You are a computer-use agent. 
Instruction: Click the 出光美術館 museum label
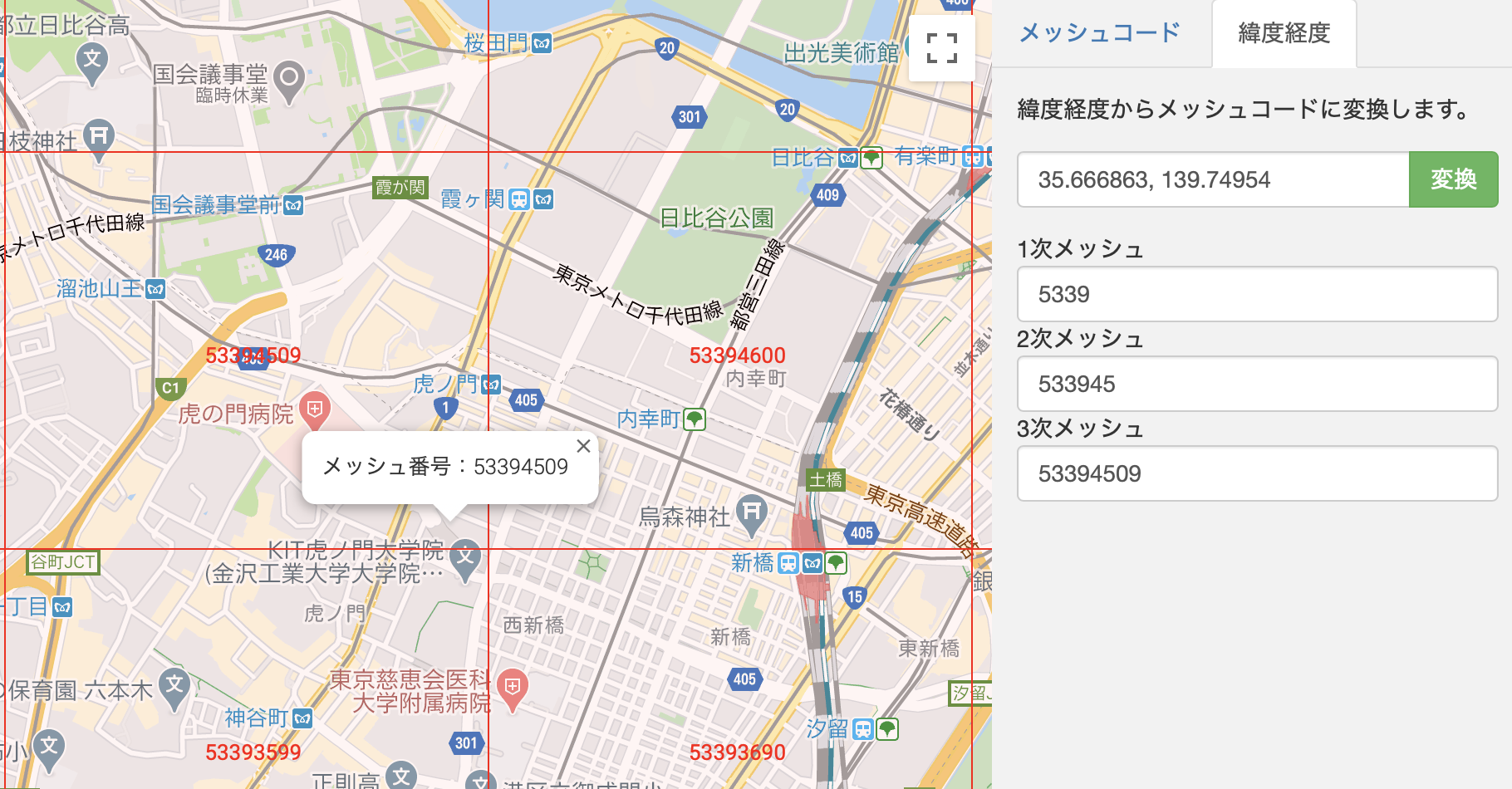click(x=842, y=53)
